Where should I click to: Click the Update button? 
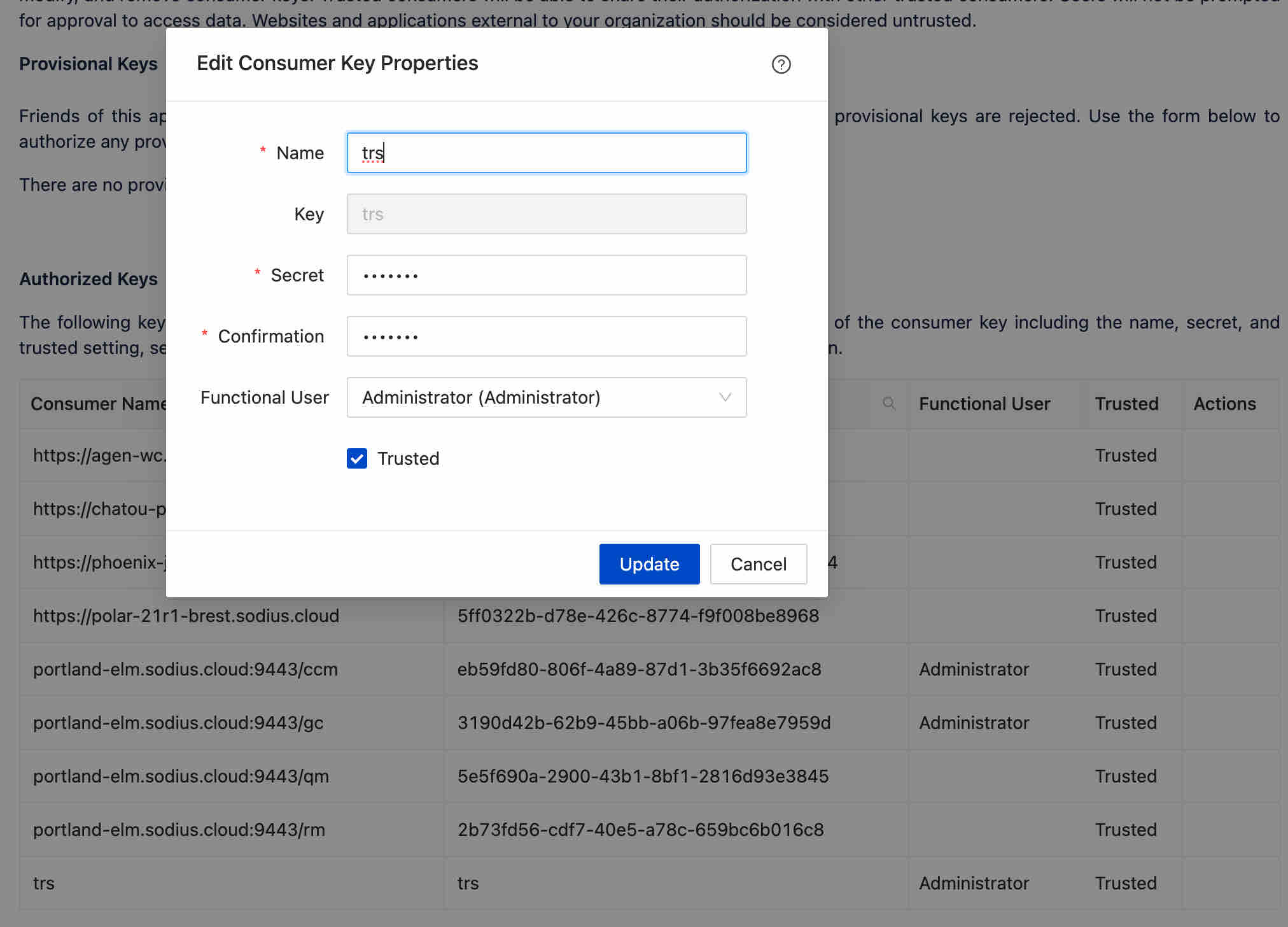pos(649,564)
